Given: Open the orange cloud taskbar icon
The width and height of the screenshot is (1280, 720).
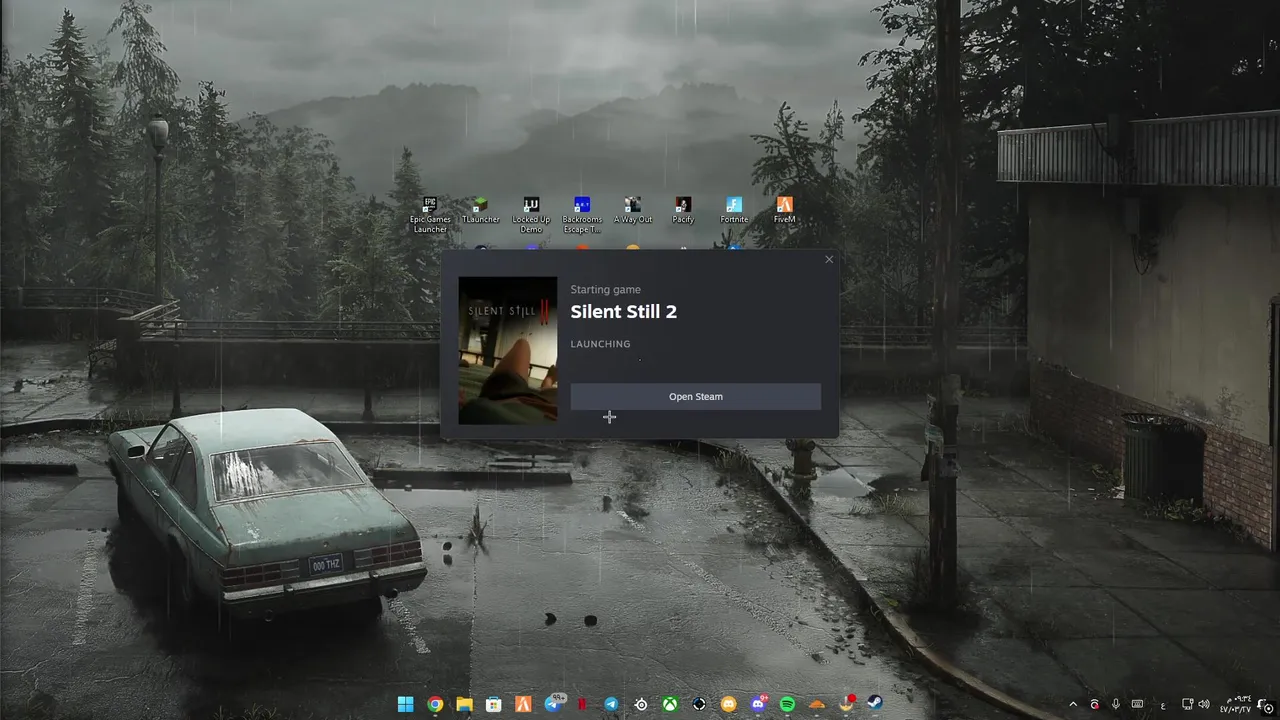Looking at the screenshot, I should click(x=817, y=704).
